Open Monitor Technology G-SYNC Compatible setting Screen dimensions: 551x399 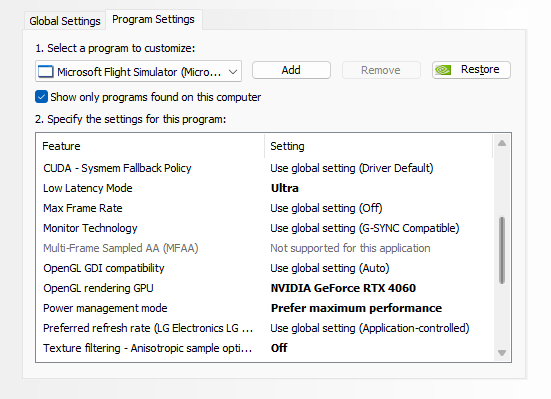click(365, 228)
